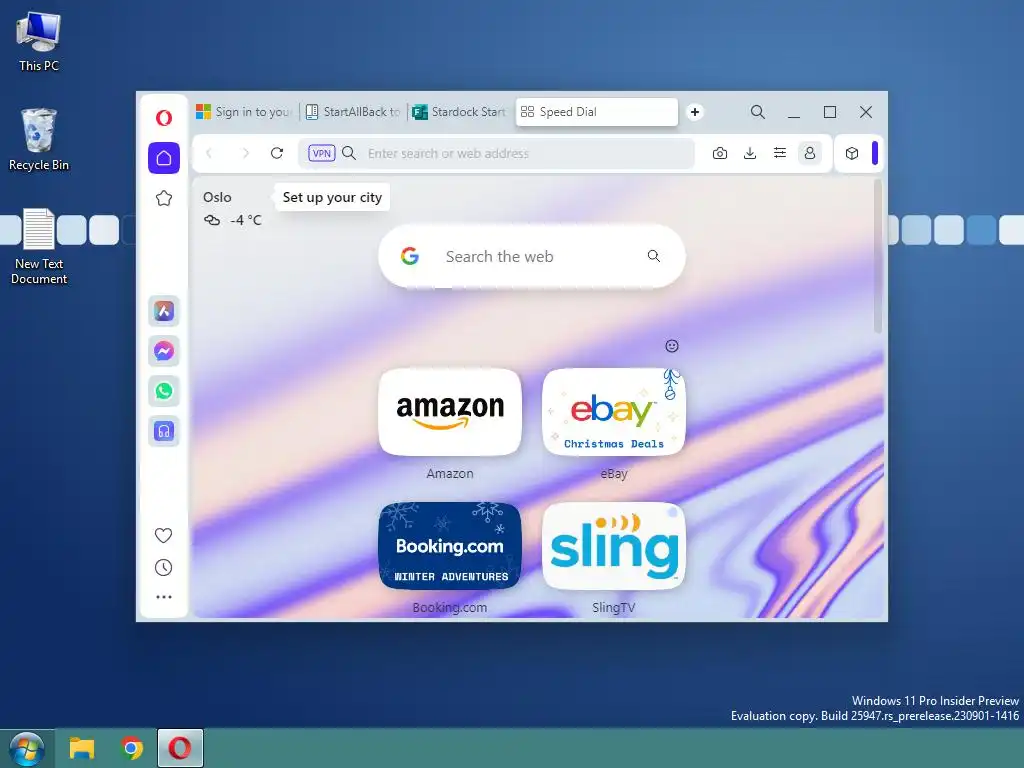The height and width of the screenshot is (768, 1024).
Task: Launch Aria AI from the sidebar
Action: (x=164, y=311)
